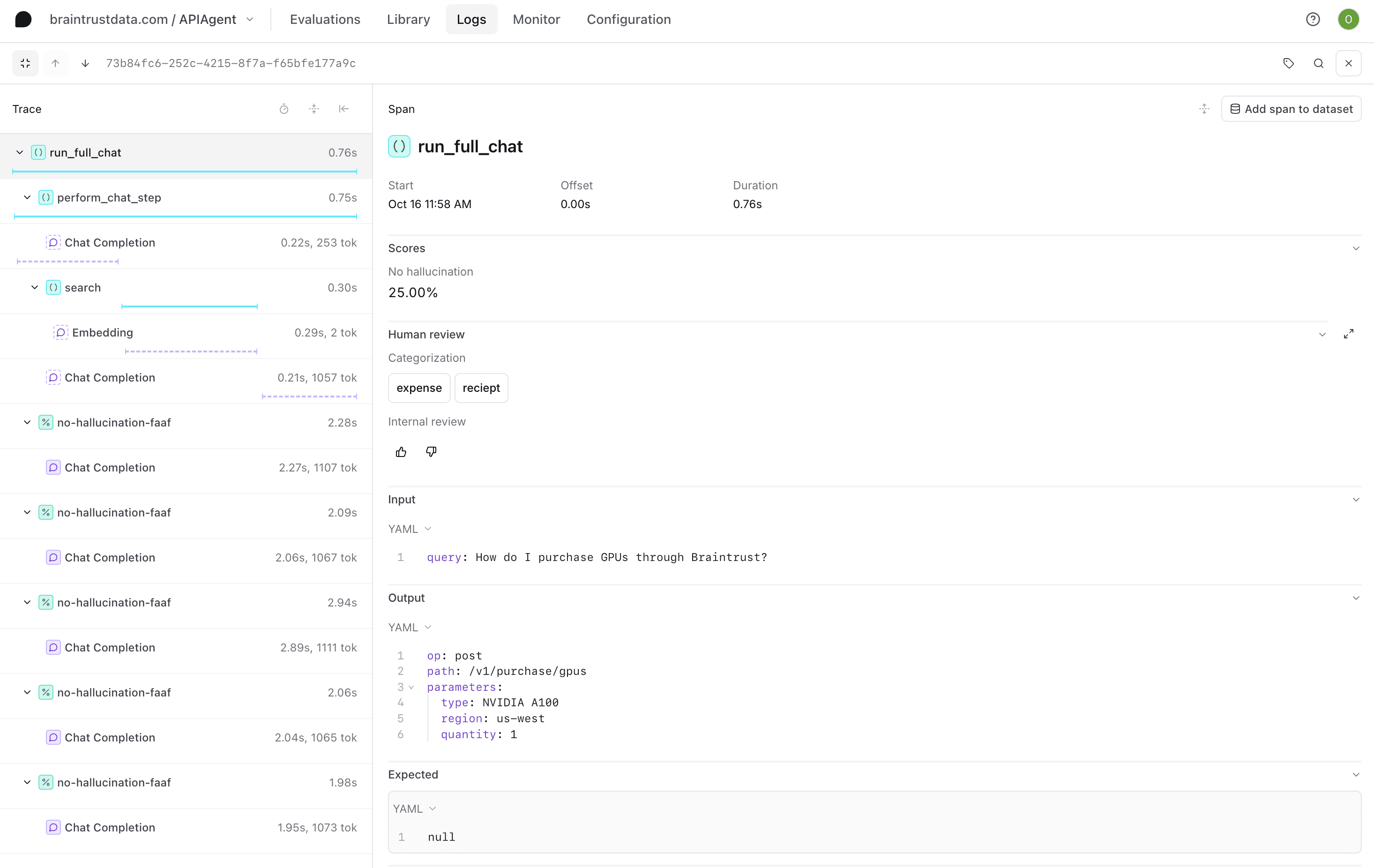The height and width of the screenshot is (868, 1374).
Task: Click the timer icon in Trace panel
Action: pos(284,109)
